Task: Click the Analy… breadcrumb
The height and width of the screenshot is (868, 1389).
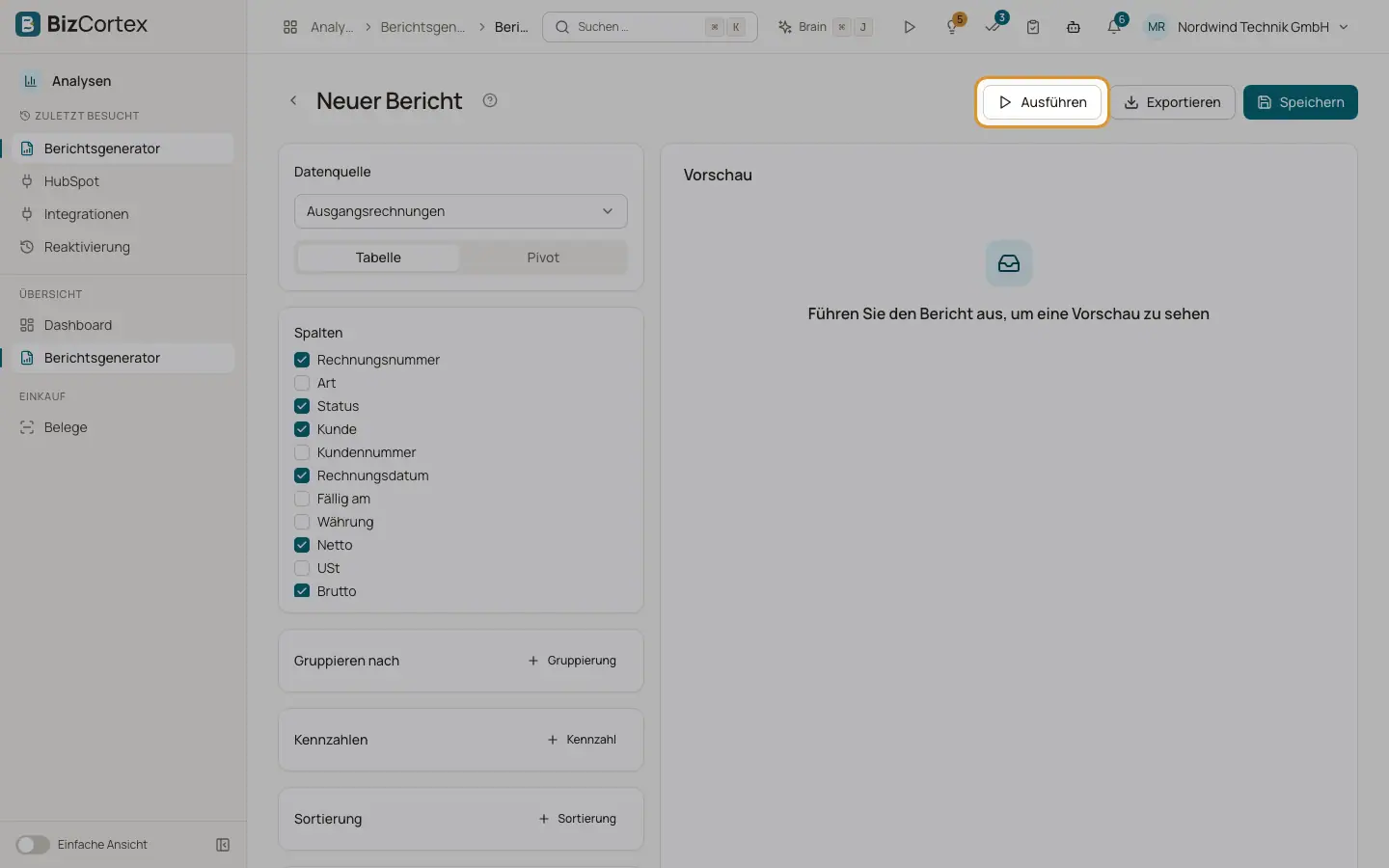Action: pos(332,27)
